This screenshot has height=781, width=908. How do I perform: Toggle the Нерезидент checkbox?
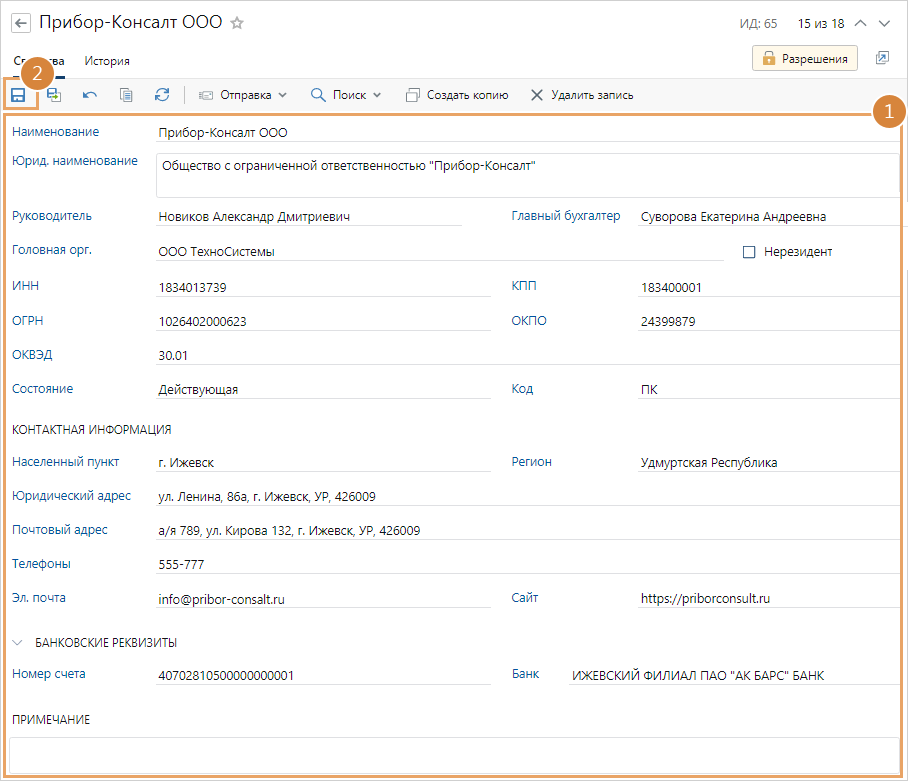click(749, 252)
